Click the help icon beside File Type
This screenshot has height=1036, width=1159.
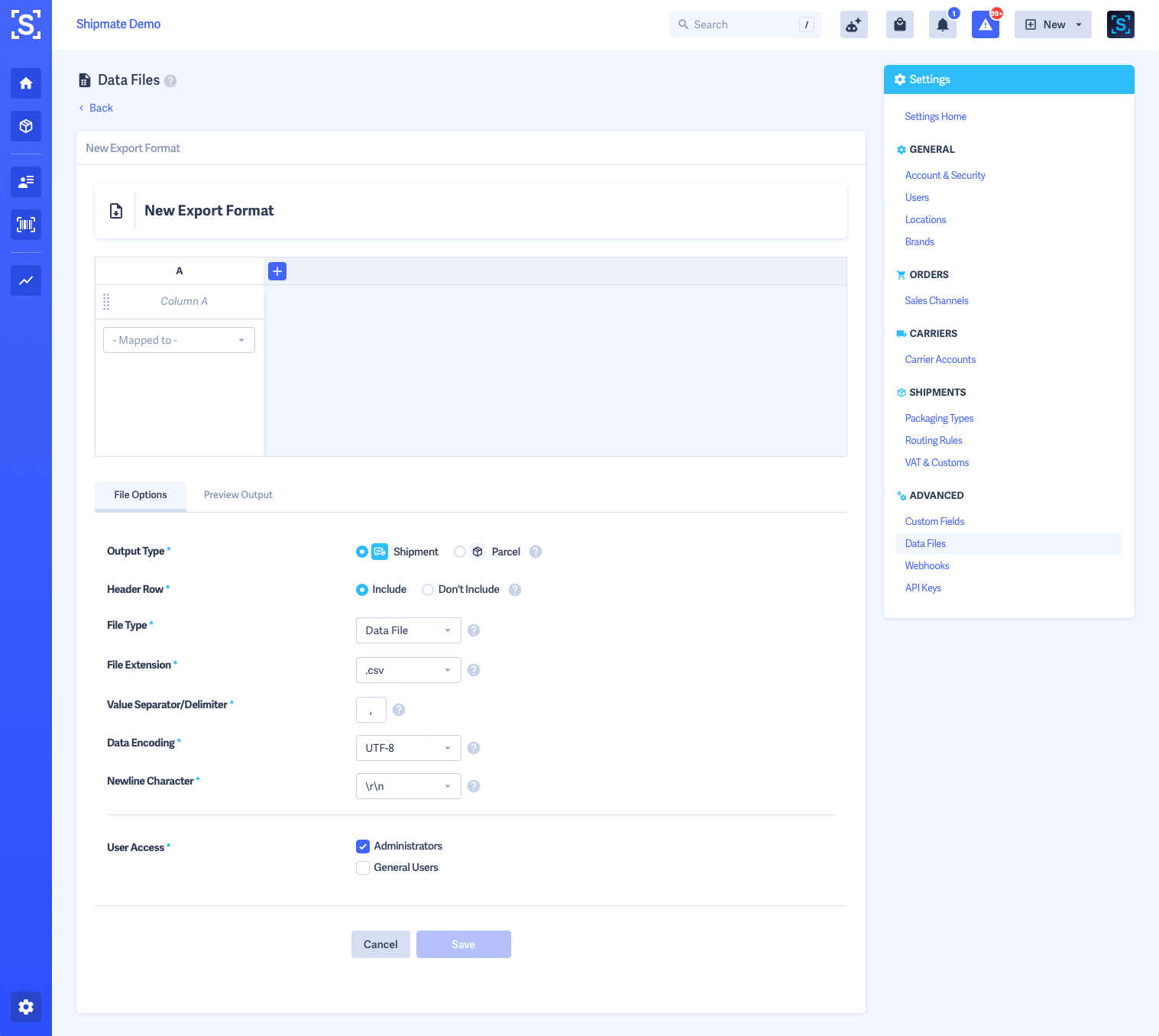coord(474,630)
